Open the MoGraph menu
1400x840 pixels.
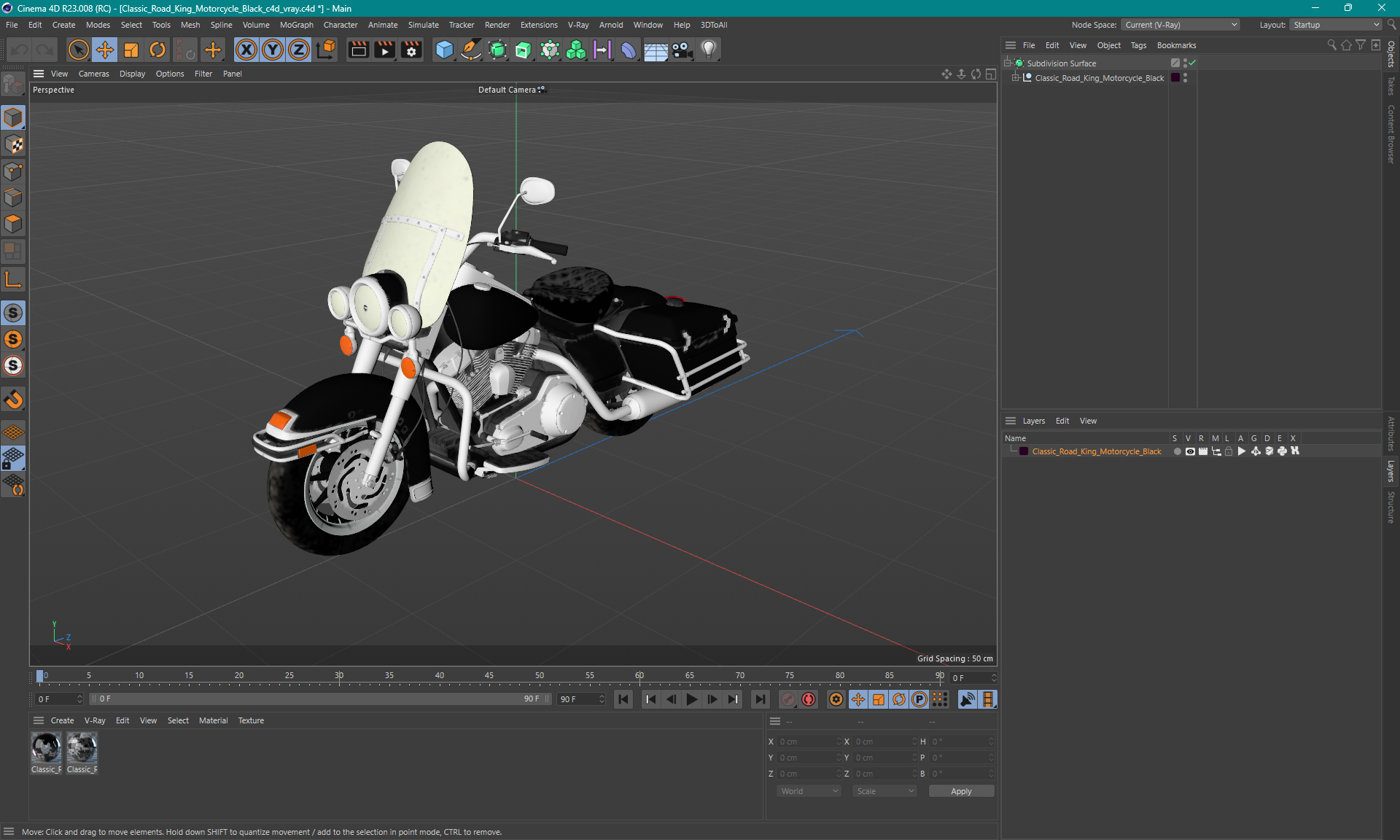tap(296, 25)
